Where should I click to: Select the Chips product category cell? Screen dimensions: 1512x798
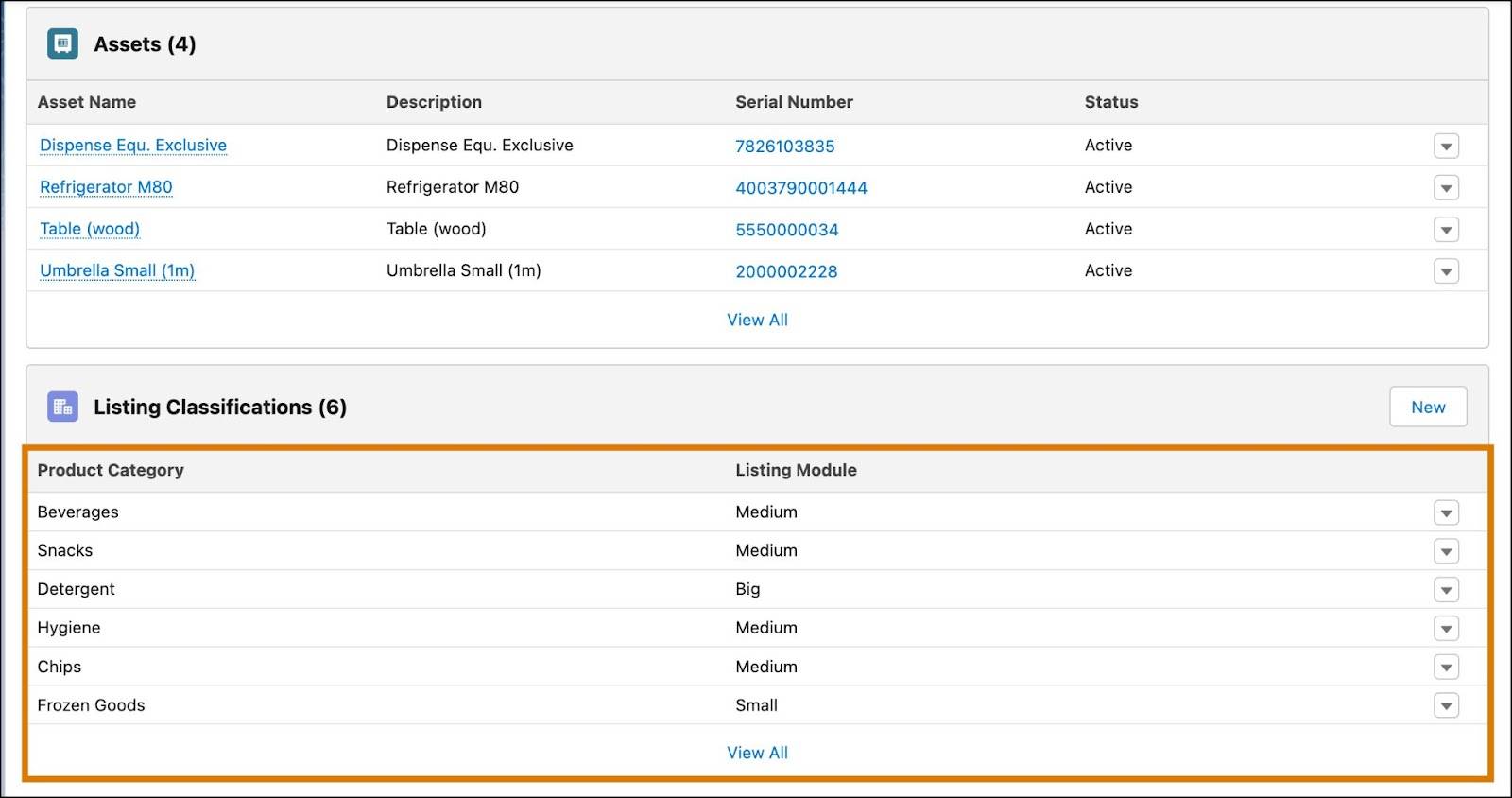[x=60, y=667]
